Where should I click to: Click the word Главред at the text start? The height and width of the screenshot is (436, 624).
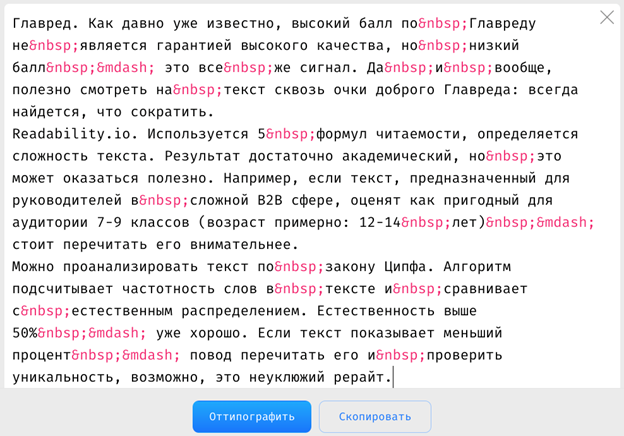pyautogui.click(x=42, y=23)
